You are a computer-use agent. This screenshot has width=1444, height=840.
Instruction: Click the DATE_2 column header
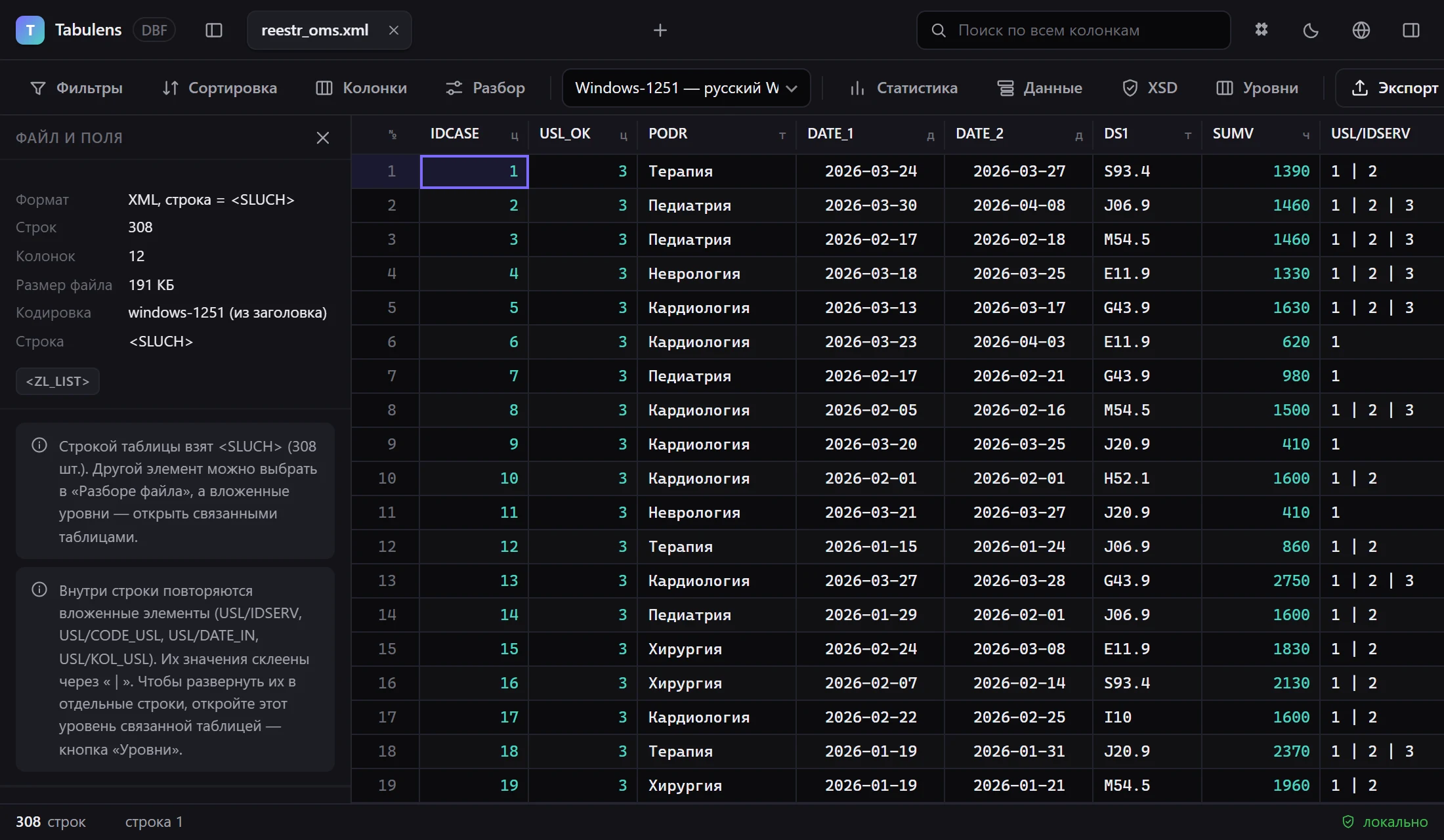1019,134
